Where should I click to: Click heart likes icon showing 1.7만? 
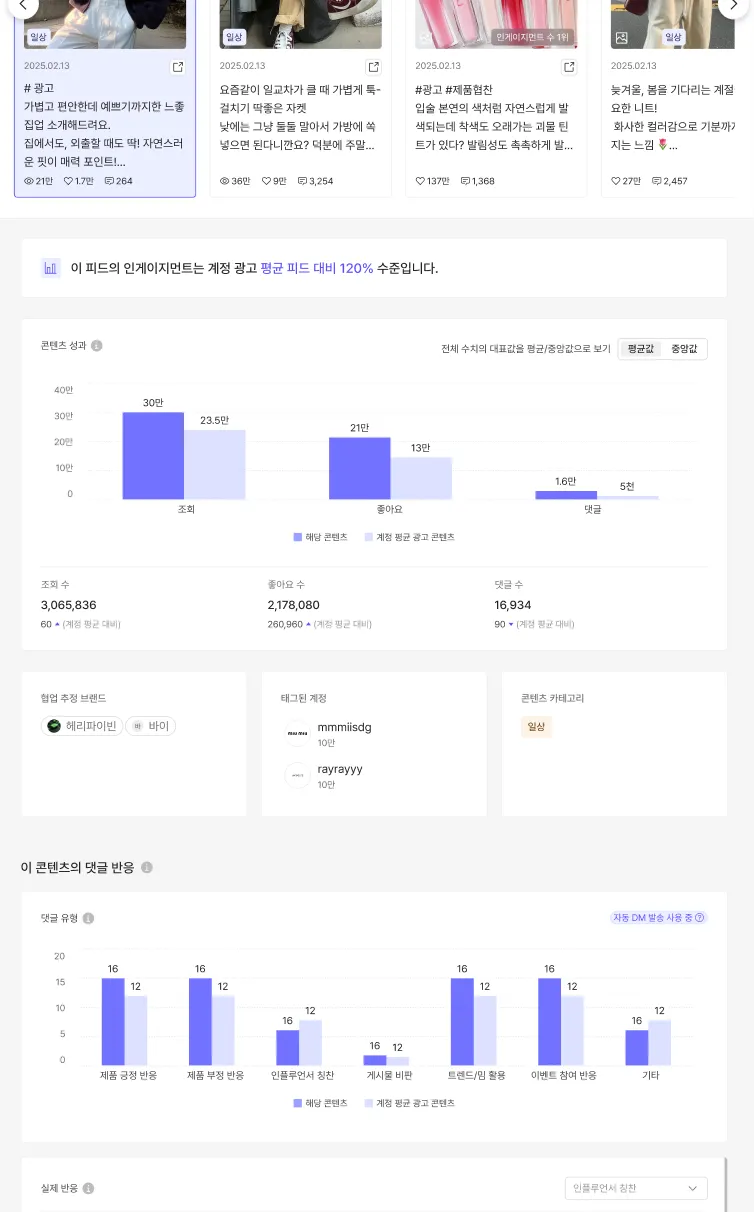click(x=68, y=181)
